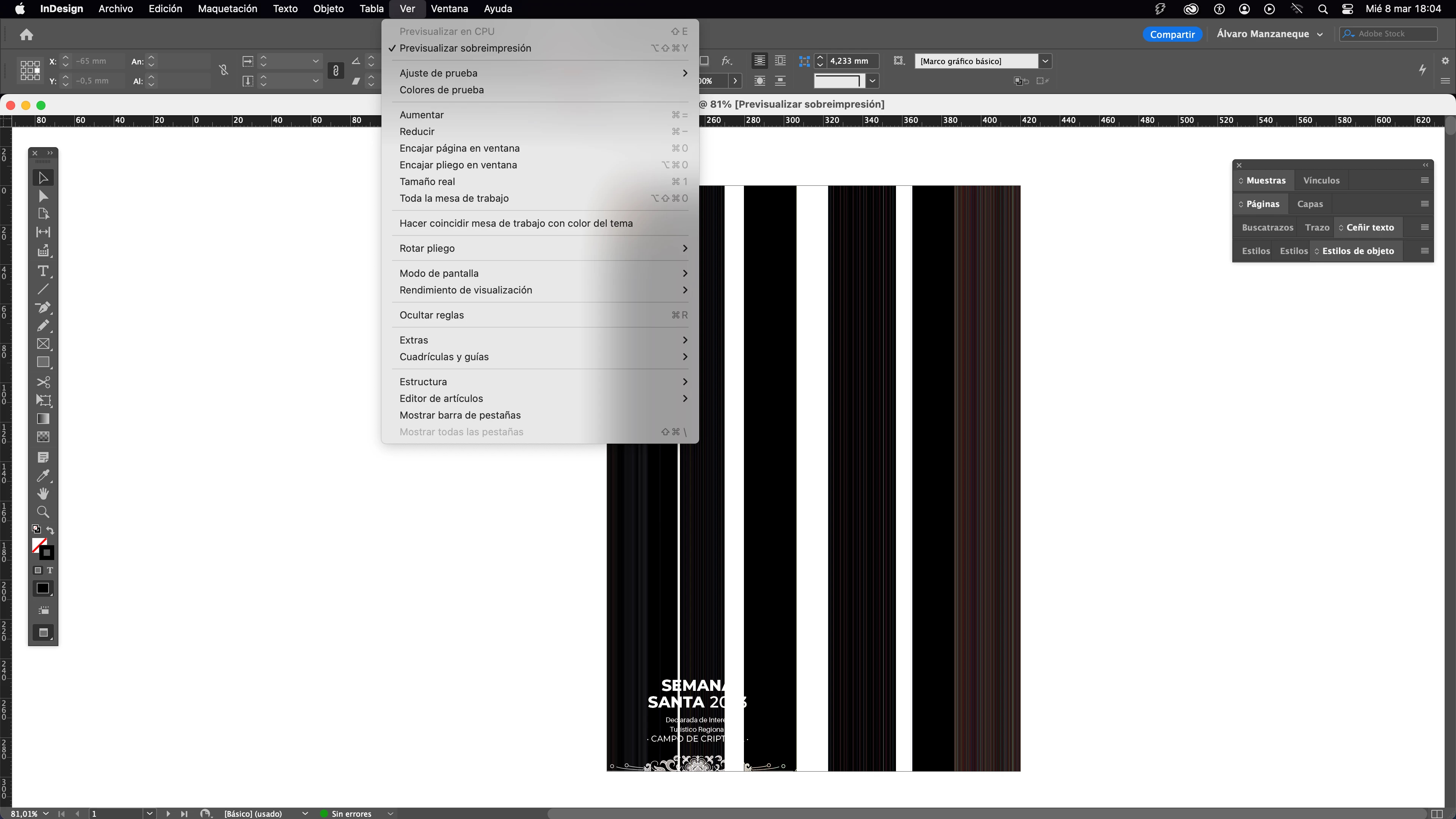Select the Type tool in the toolbox
Image resolution: width=1456 pixels, height=819 pixels.
point(43,271)
